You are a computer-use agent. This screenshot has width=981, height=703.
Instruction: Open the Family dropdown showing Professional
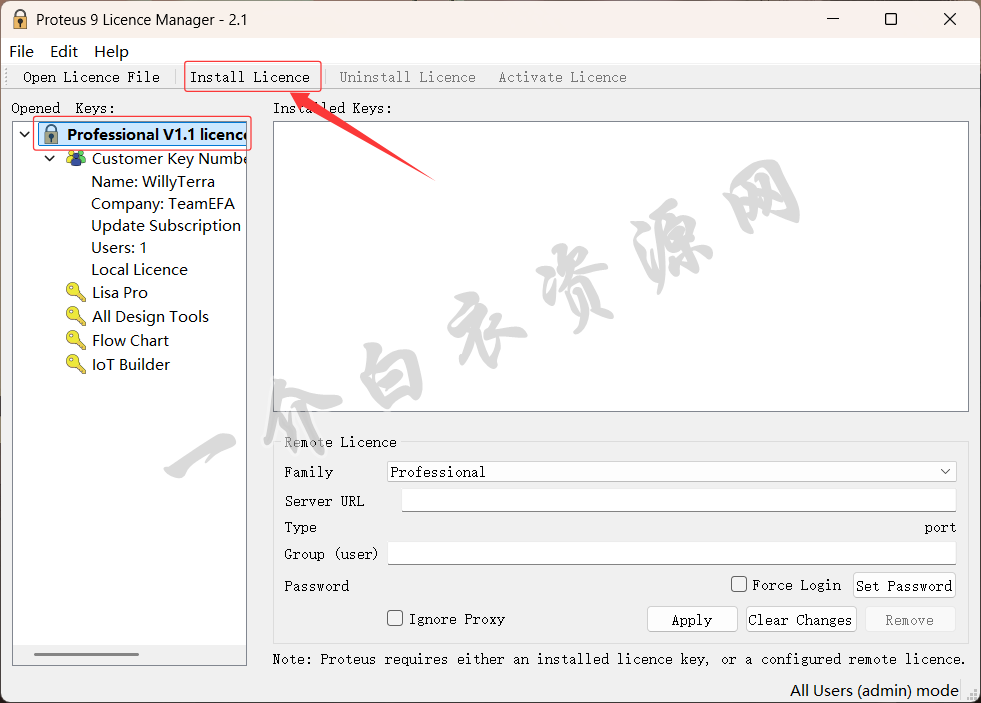(671, 472)
